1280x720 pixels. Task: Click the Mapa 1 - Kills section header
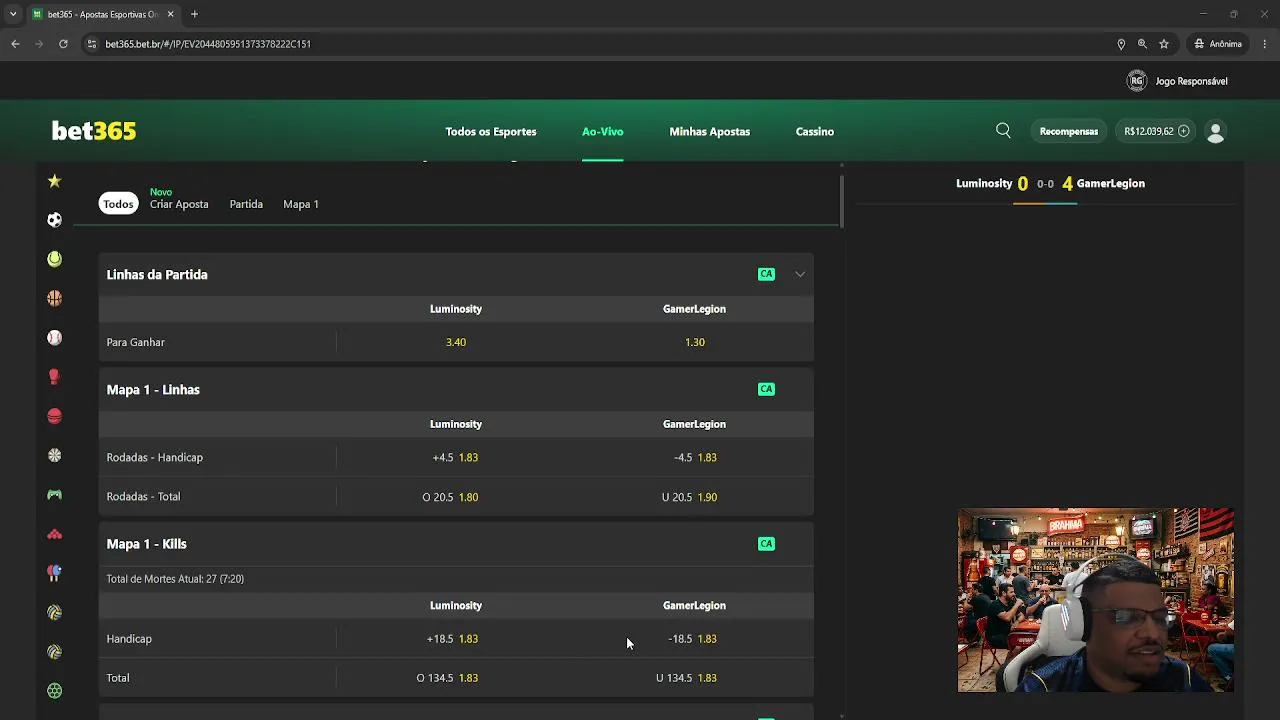456,544
